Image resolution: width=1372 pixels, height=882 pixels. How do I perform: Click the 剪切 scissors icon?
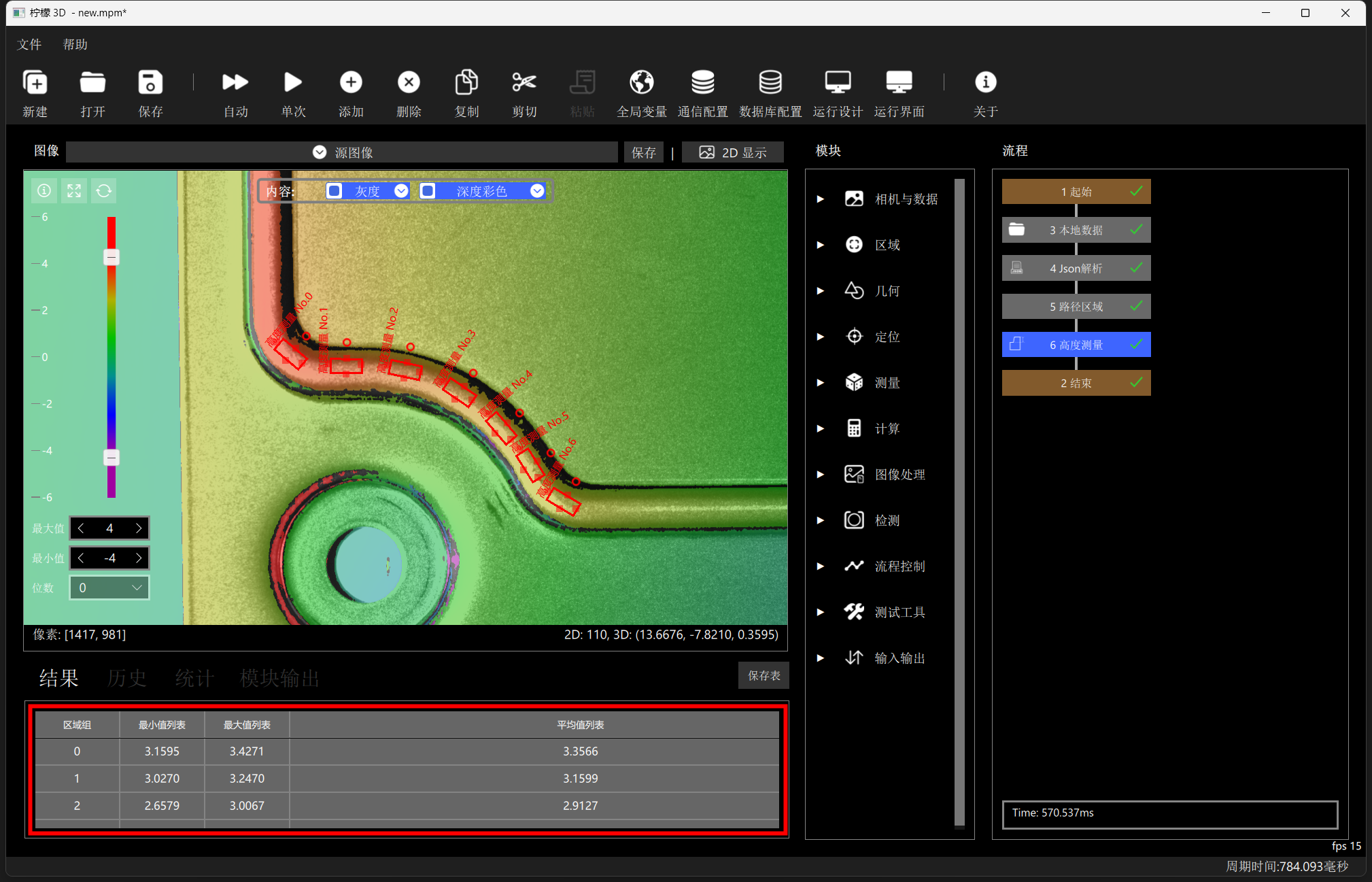coord(524,82)
